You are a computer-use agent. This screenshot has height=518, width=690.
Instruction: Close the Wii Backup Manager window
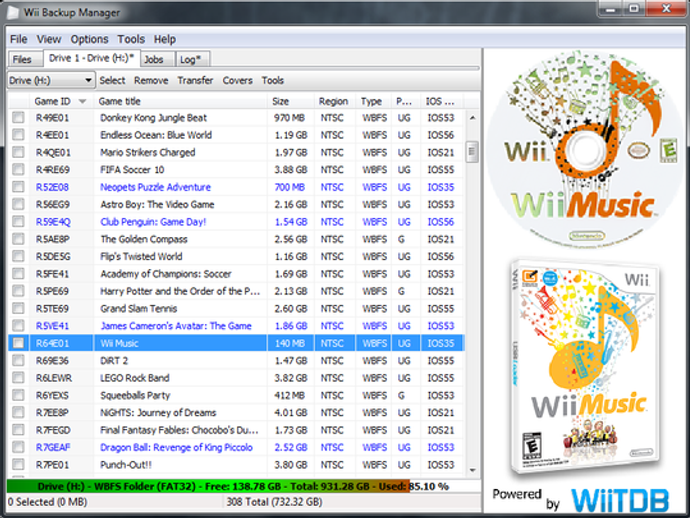tap(666, 8)
